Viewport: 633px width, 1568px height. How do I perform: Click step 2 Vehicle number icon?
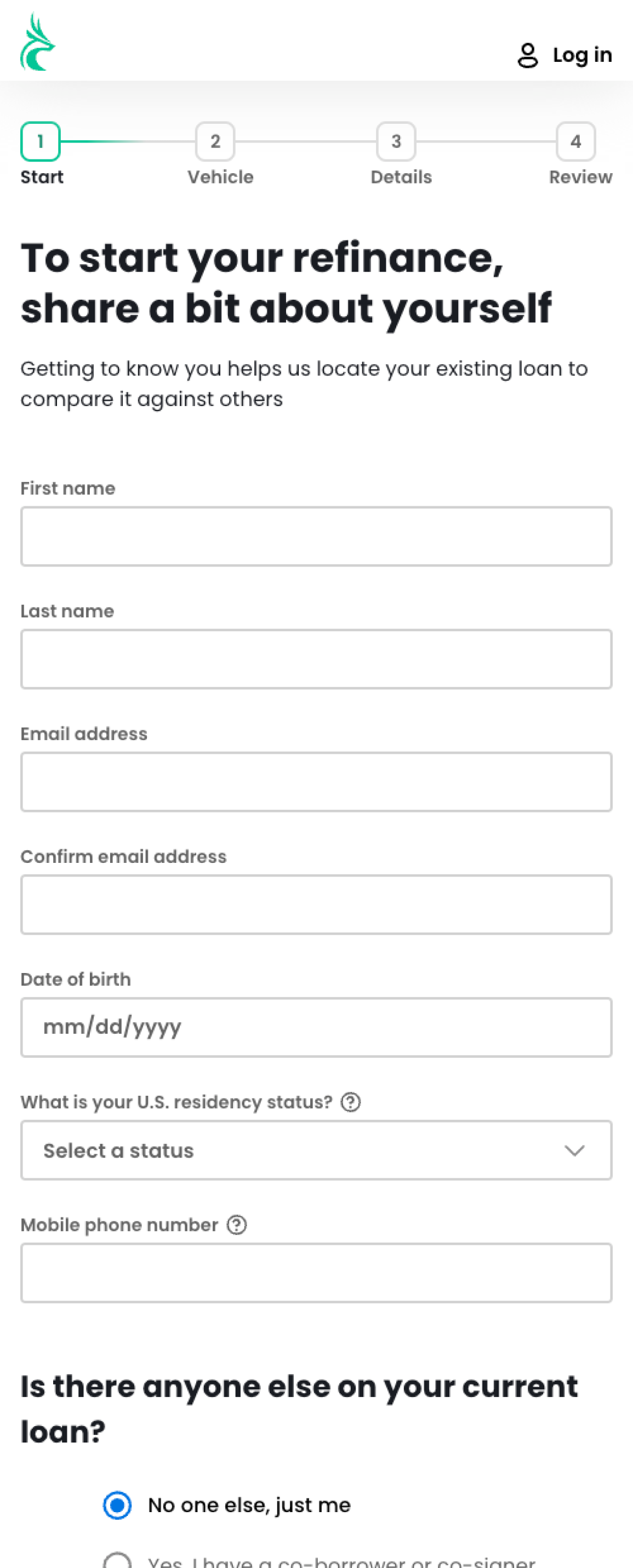(x=215, y=141)
